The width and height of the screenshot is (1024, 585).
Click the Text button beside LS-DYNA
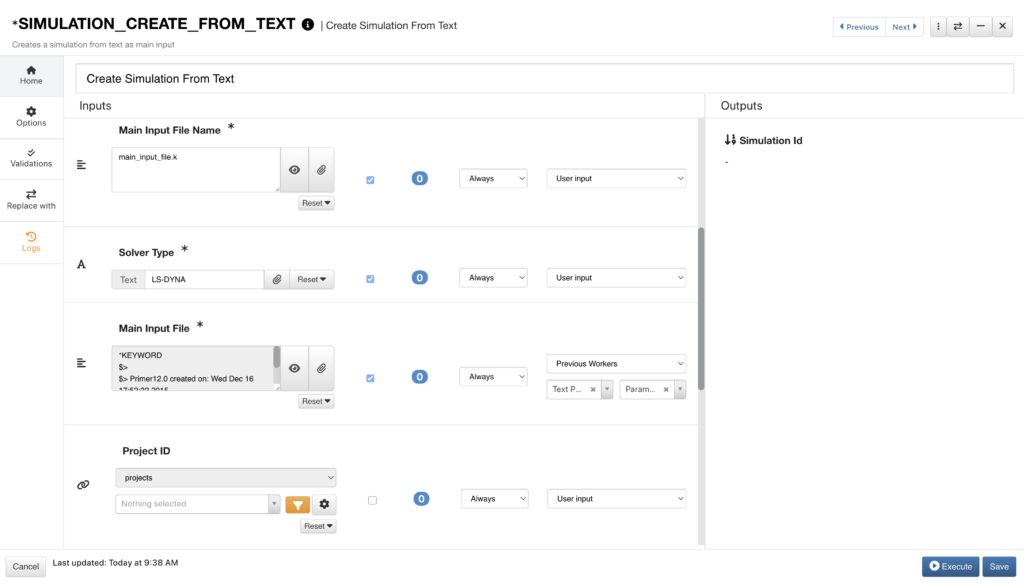pyautogui.click(x=128, y=279)
